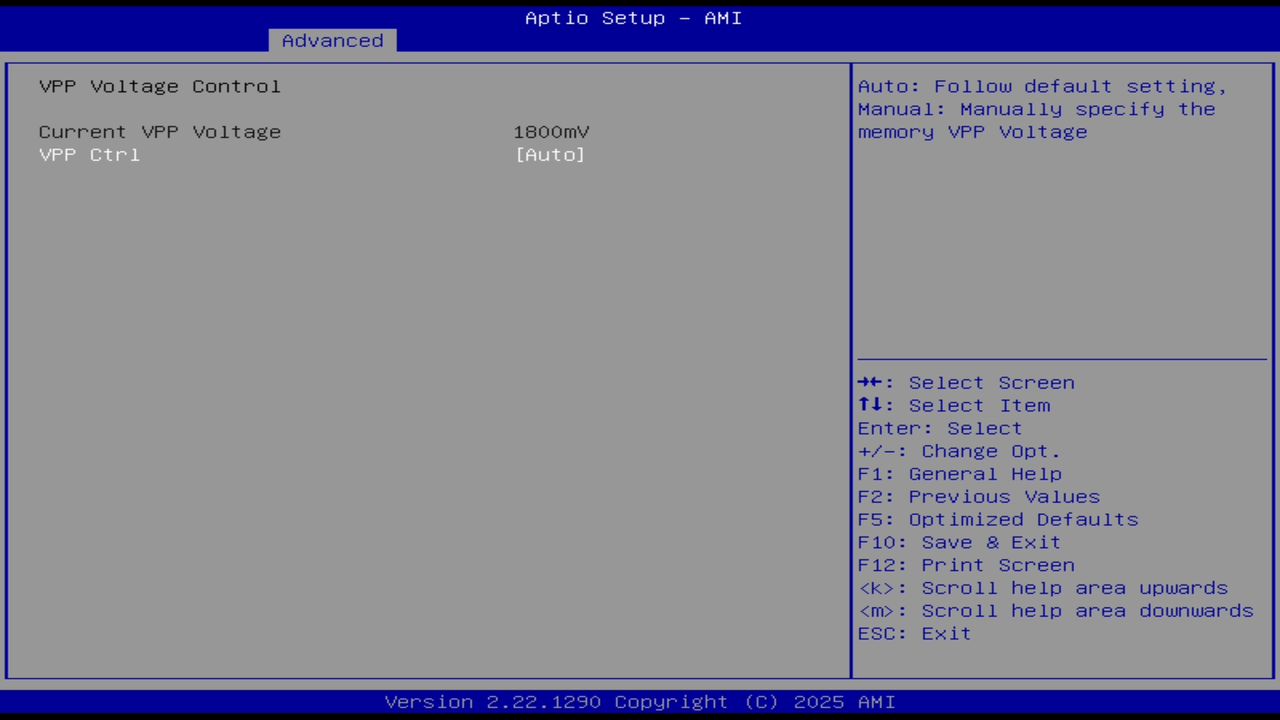Click ESC Exit option
The height and width of the screenshot is (720, 1280).
913,633
